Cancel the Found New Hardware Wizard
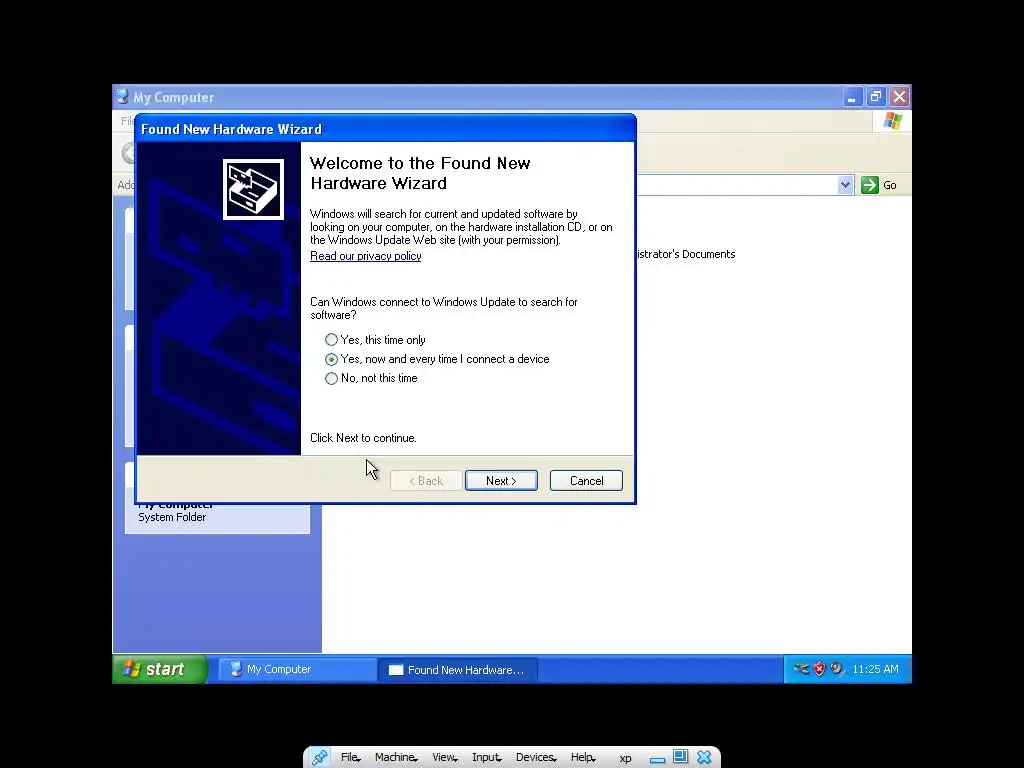Image resolution: width=1024 pixels, height=768 pixels. tap(586, 481)
